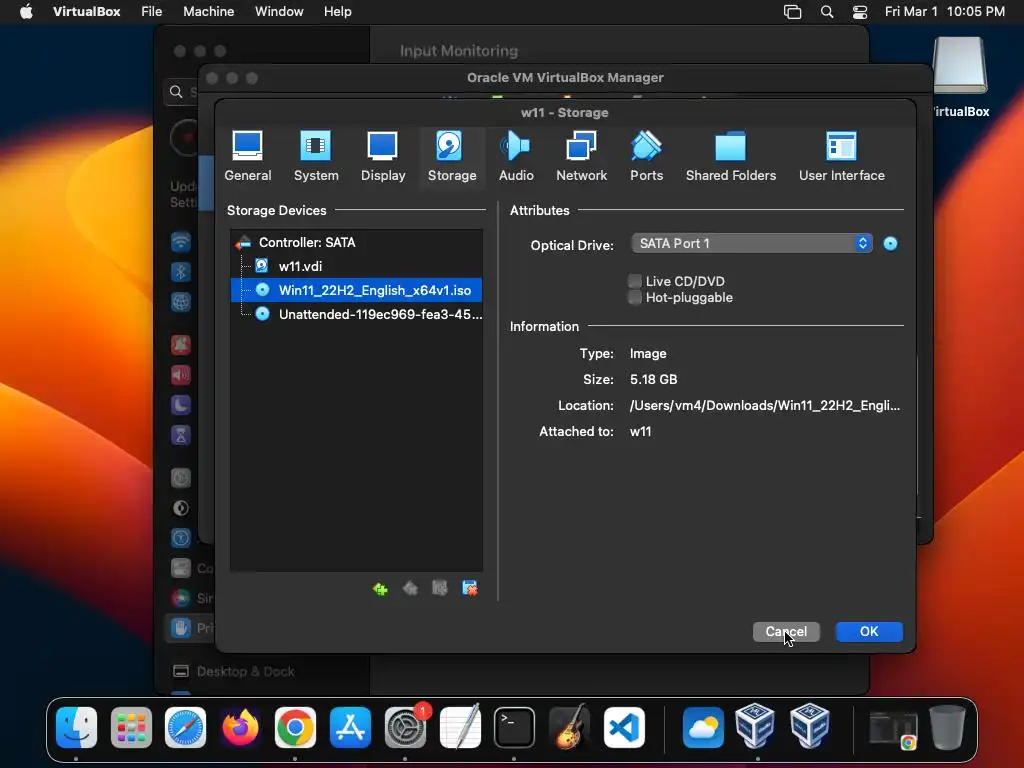1024x768 pixels.
Task: Open the Ports settings pane
Action: (647, 157)
